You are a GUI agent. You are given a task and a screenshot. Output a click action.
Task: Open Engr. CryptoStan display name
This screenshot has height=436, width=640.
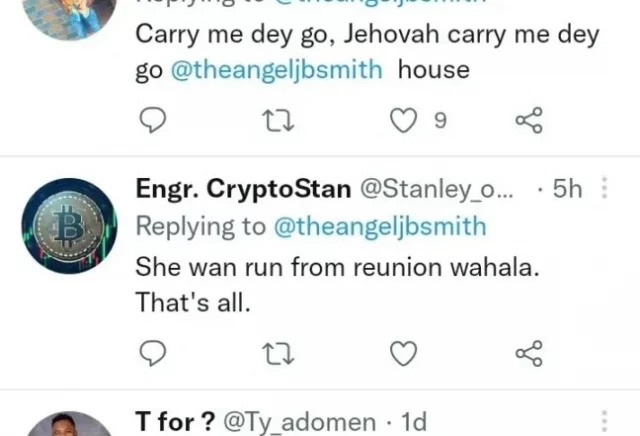(243, 189)
